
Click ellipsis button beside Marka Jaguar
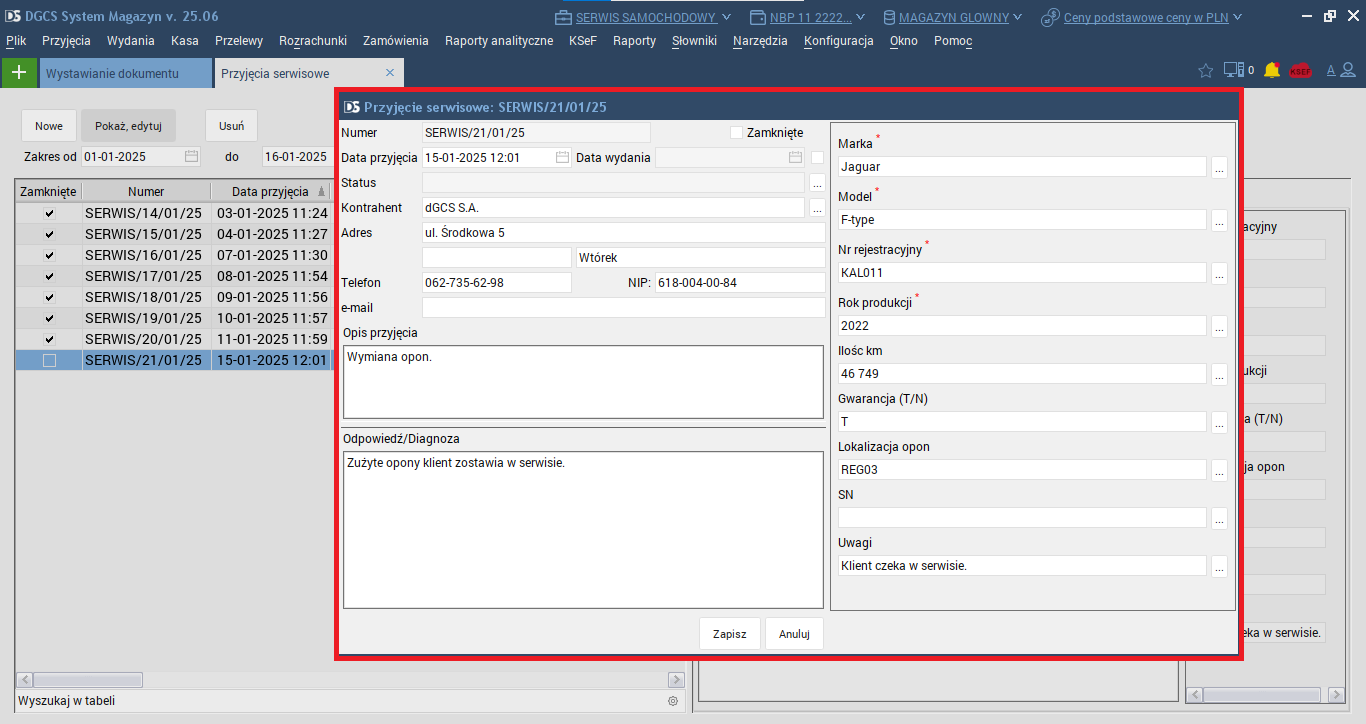click(1219, 167)
